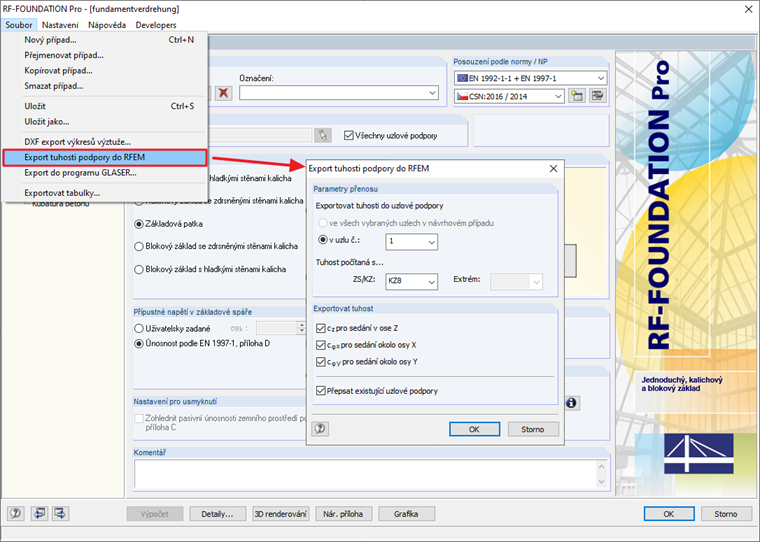Go to the previous table icon
The width and height of the screenshot is (760, 542).
pyautogui.click(x=40, y=513)
